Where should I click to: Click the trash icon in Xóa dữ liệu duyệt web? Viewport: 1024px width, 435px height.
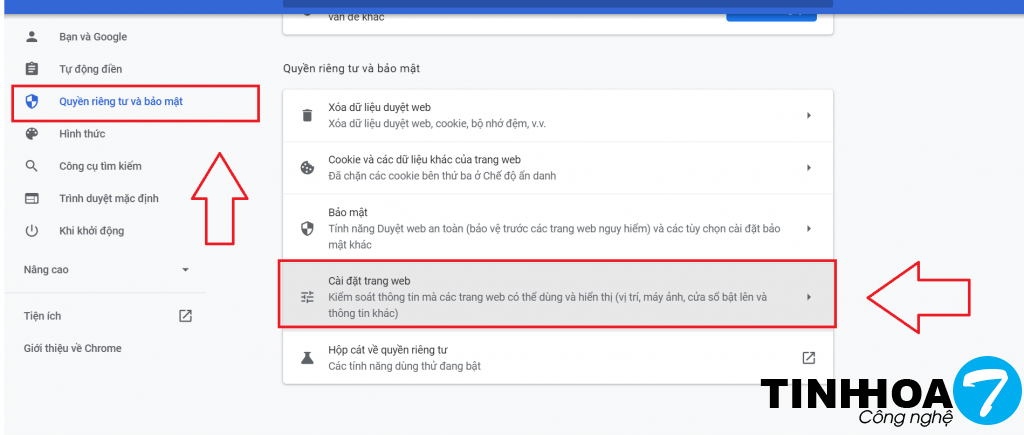click(307, 115)
